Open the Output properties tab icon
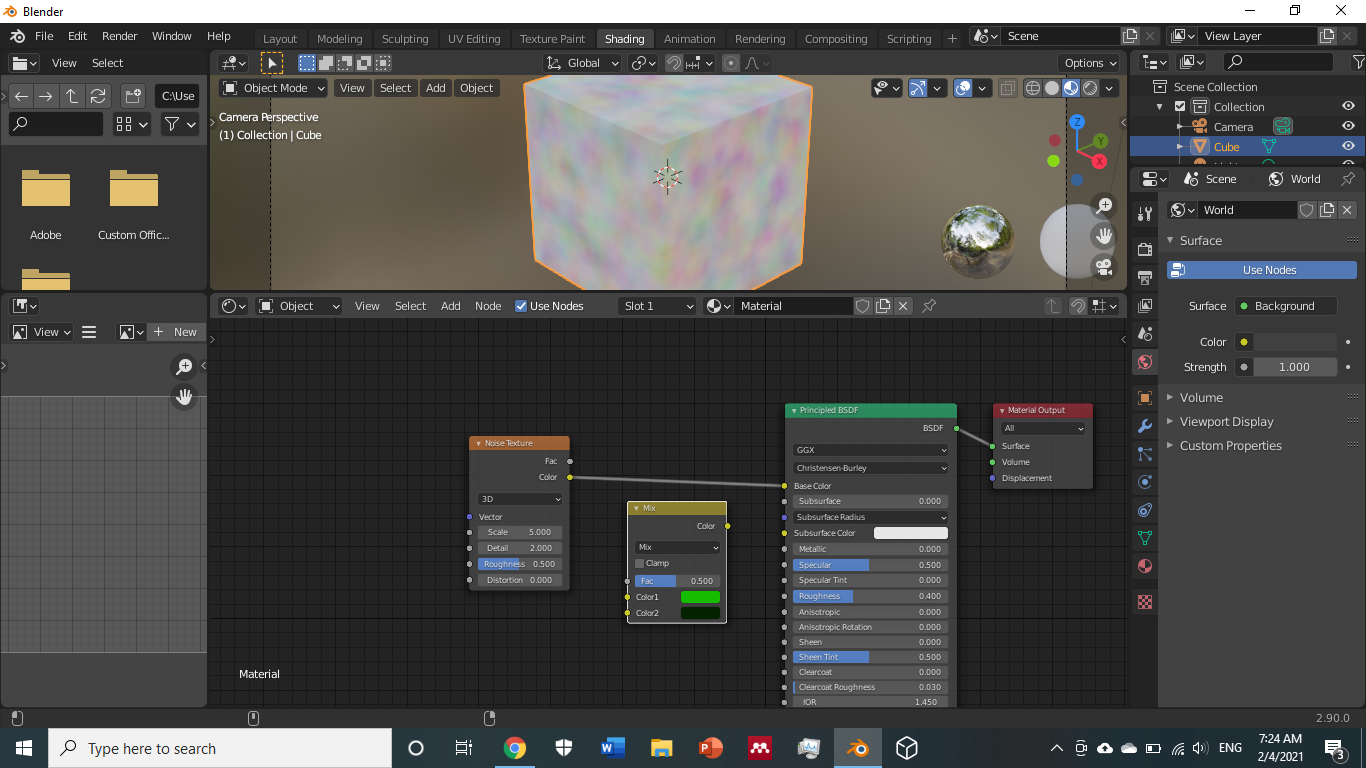Viewport: 1366px width, 768px height. tap(1145, 277)
